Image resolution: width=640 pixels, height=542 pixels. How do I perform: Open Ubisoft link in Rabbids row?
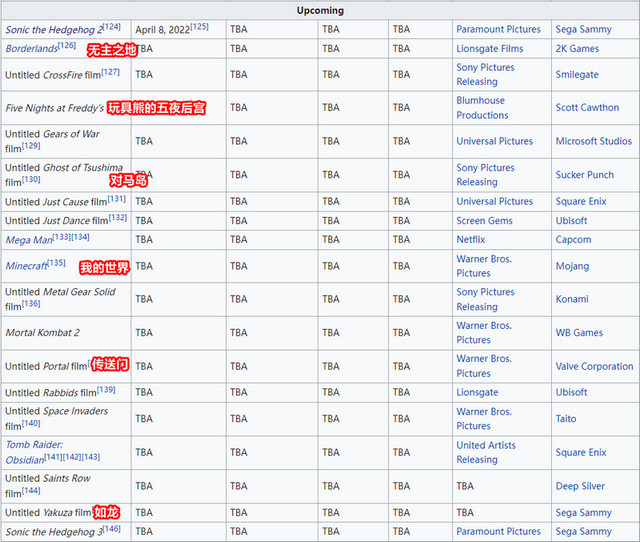click(x=571, y=392)
